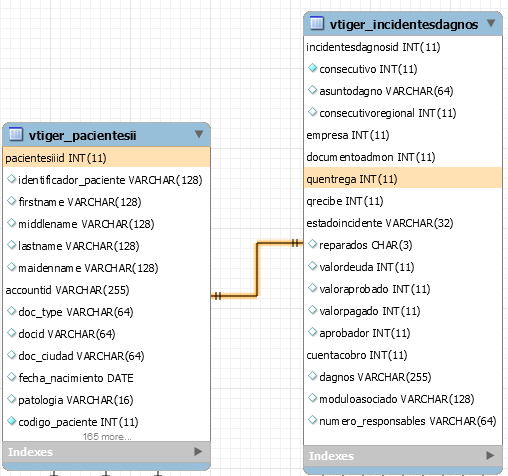Click the vtiger_pacientesii table icon
Image resolution: width=508 pixels, height=476 pixels.
click(x=16, y=134)
